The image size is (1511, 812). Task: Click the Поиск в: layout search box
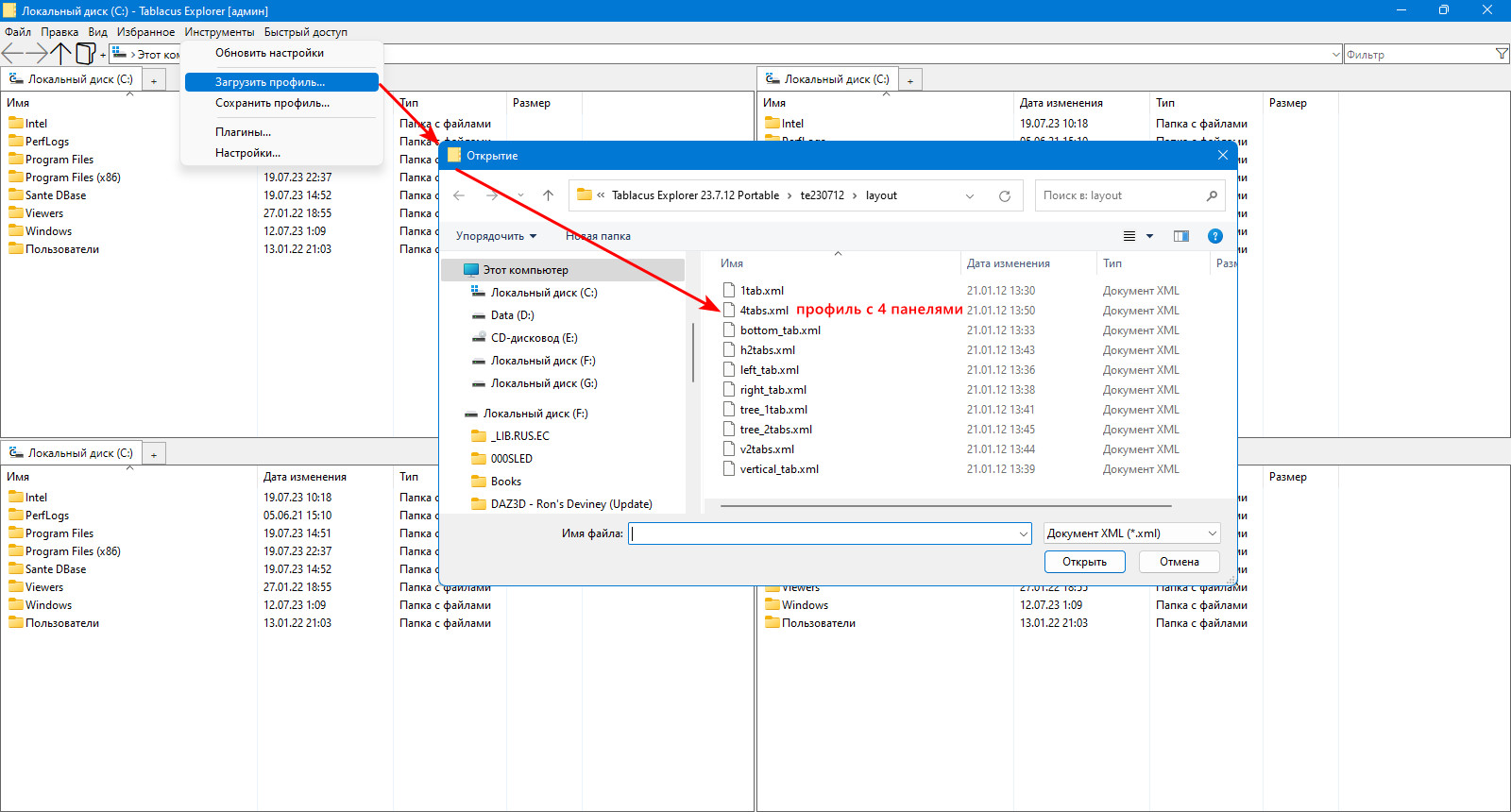pos(1129,195)
